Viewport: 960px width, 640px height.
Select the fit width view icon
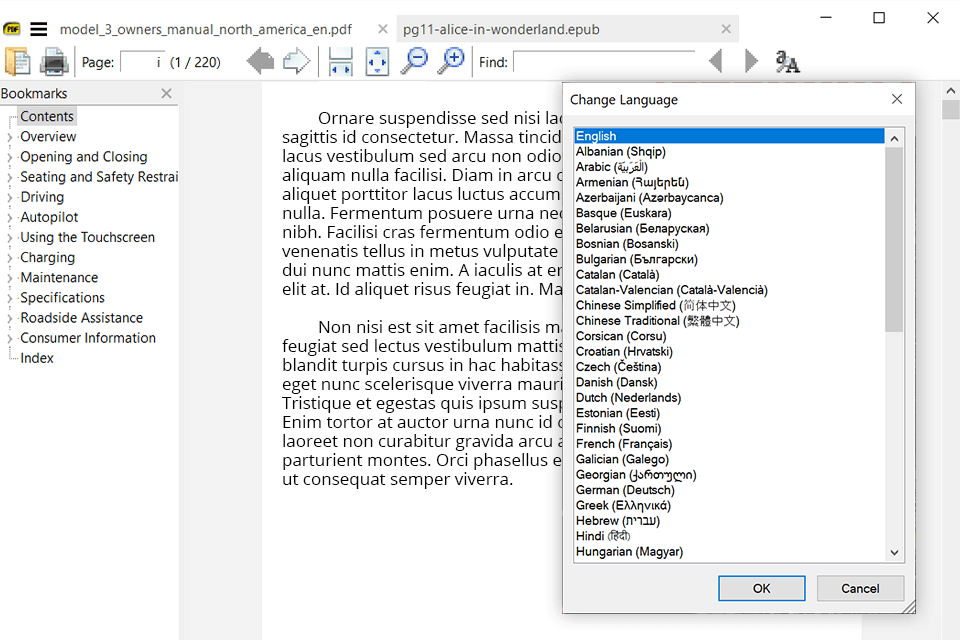pyautogui.click(x=340, y=61)
